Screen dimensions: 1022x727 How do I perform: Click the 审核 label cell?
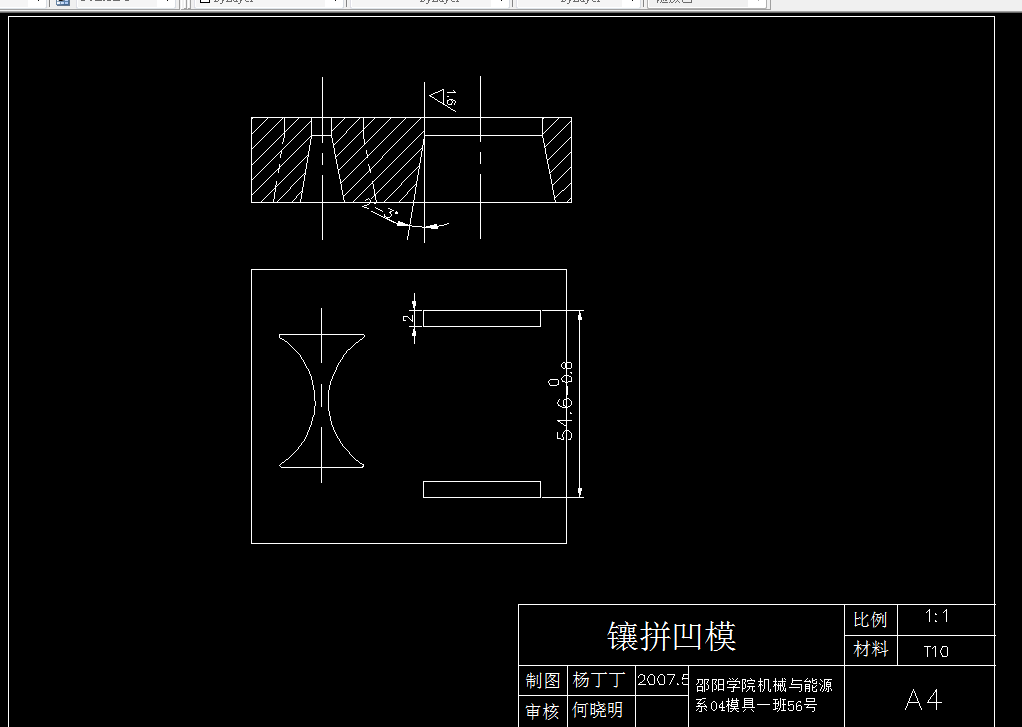pos(543,711)
